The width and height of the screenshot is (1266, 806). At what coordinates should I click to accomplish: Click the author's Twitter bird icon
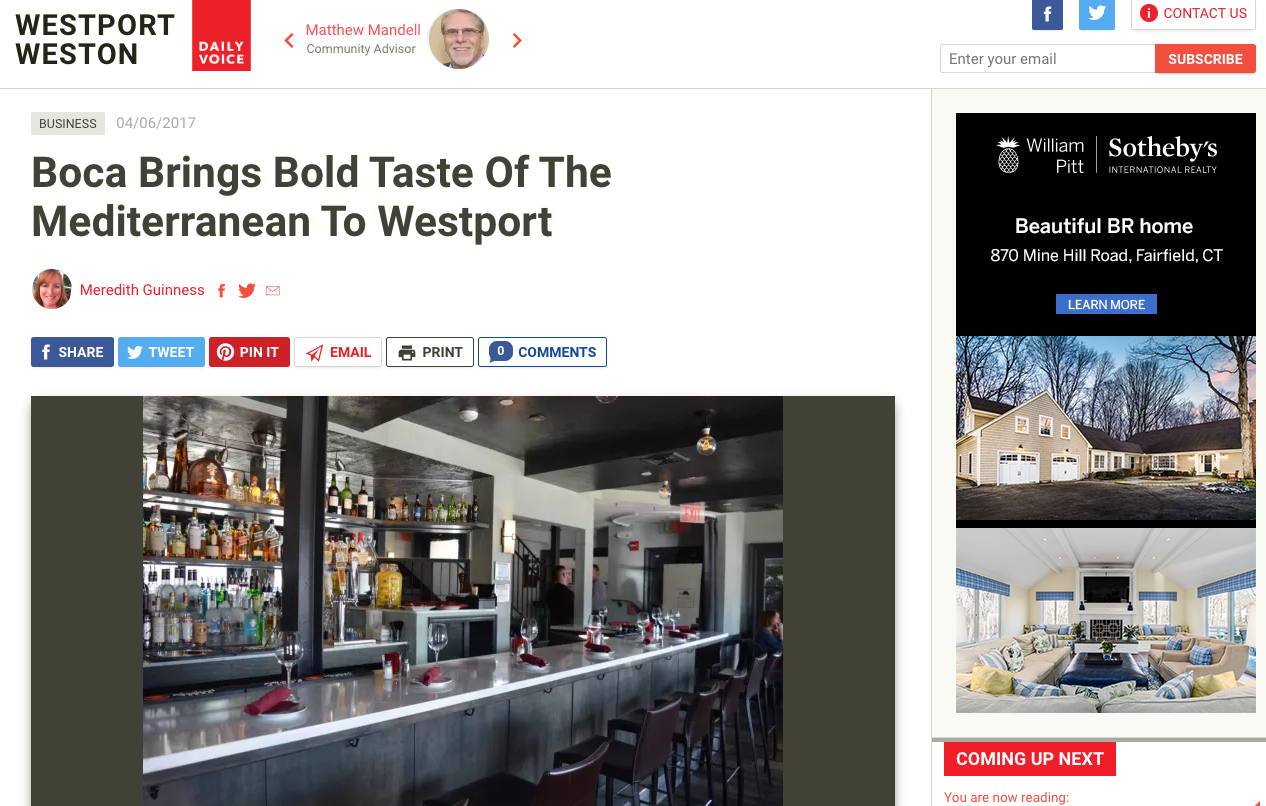click(x=247, y=291)
